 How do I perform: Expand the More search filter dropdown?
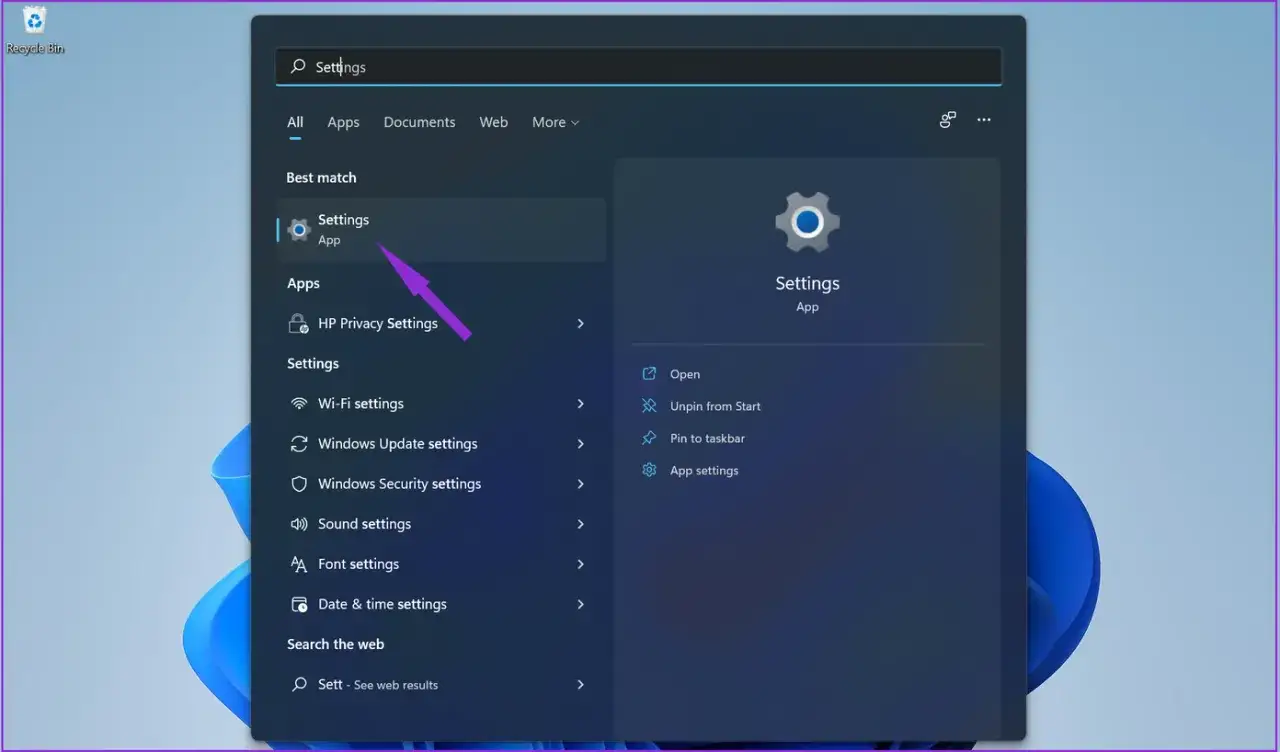point(556,121)
